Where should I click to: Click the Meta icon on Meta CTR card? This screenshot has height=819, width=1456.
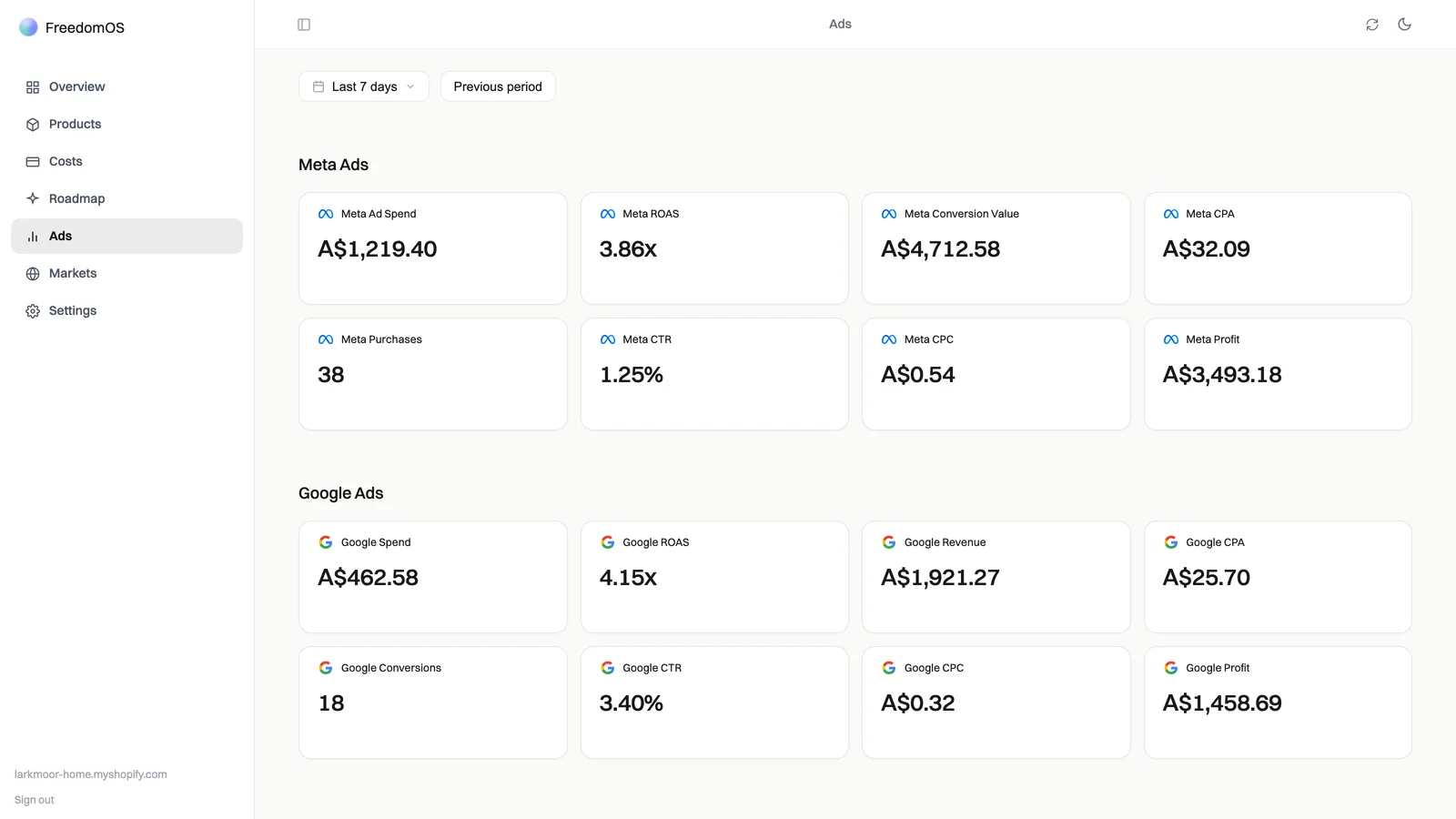pyautogui.click(x=608, y=339)
